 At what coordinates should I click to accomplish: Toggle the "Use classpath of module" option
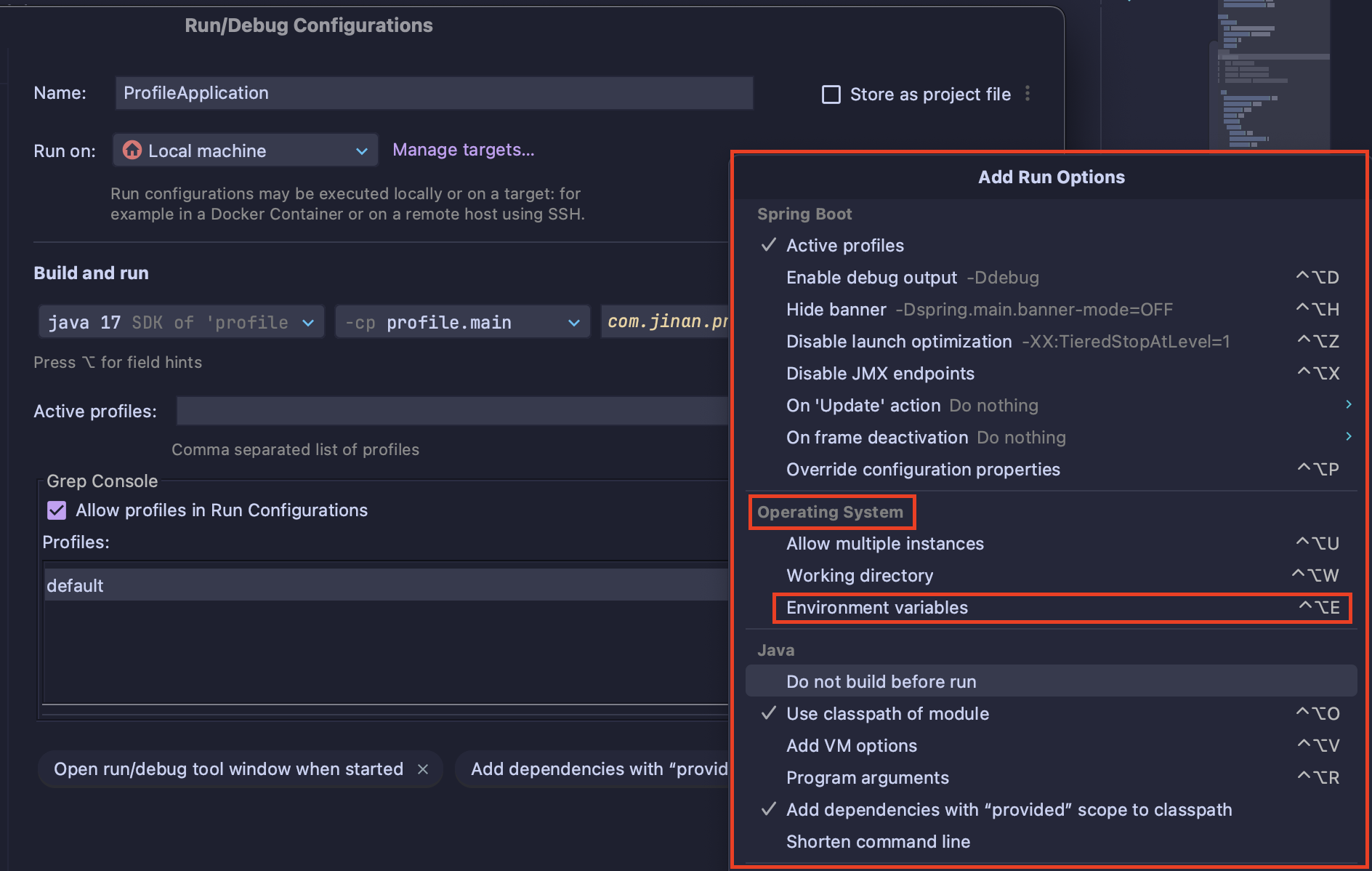pos(887,713)
